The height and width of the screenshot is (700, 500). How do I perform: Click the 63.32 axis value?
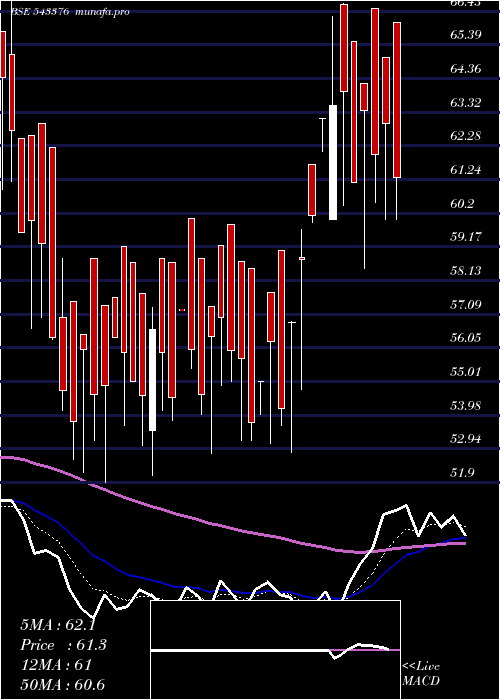(x=466, y=103)
